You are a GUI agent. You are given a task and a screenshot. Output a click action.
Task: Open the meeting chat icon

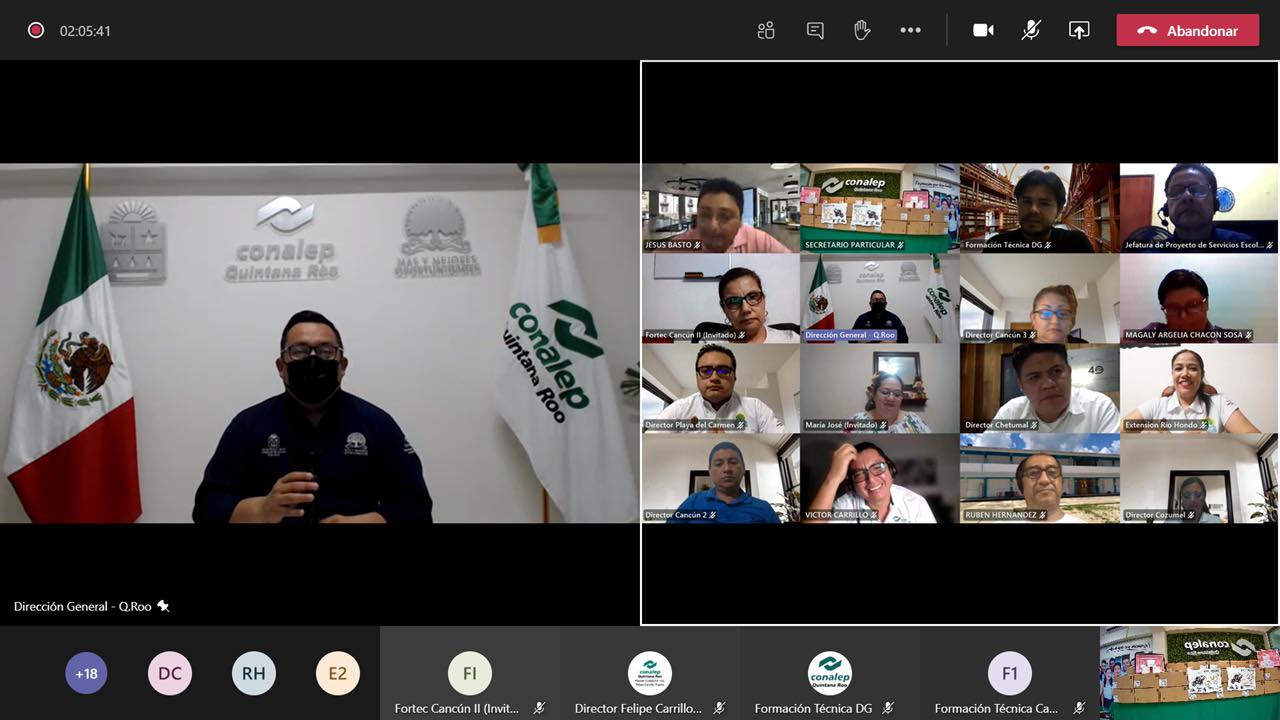click(x=815, y=30)
